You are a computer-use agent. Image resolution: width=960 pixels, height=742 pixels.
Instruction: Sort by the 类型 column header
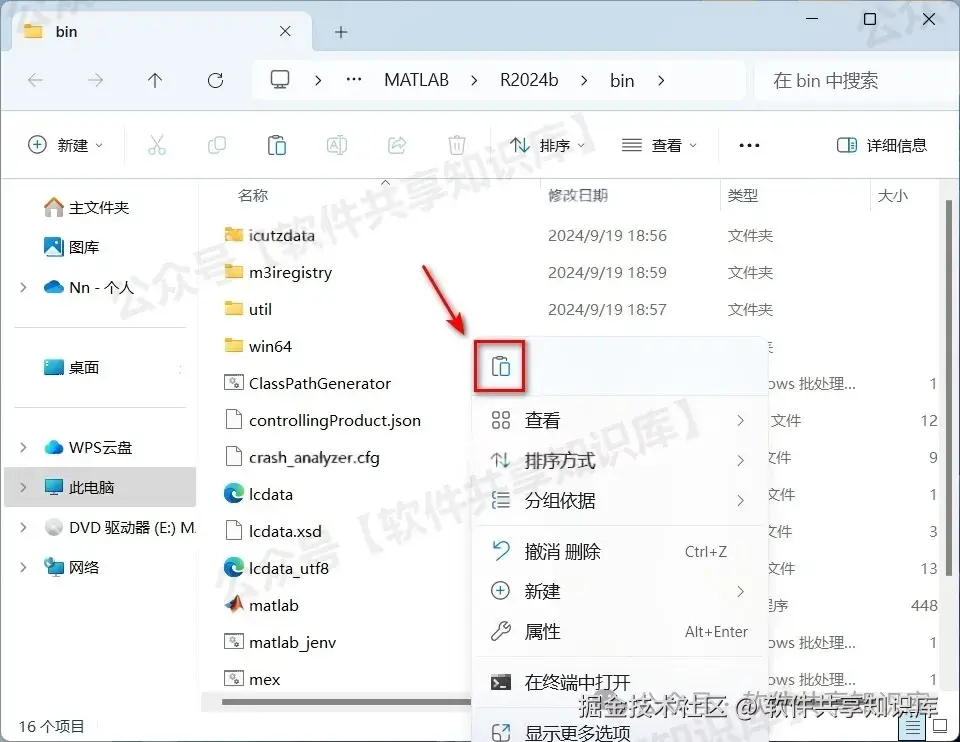742,195
